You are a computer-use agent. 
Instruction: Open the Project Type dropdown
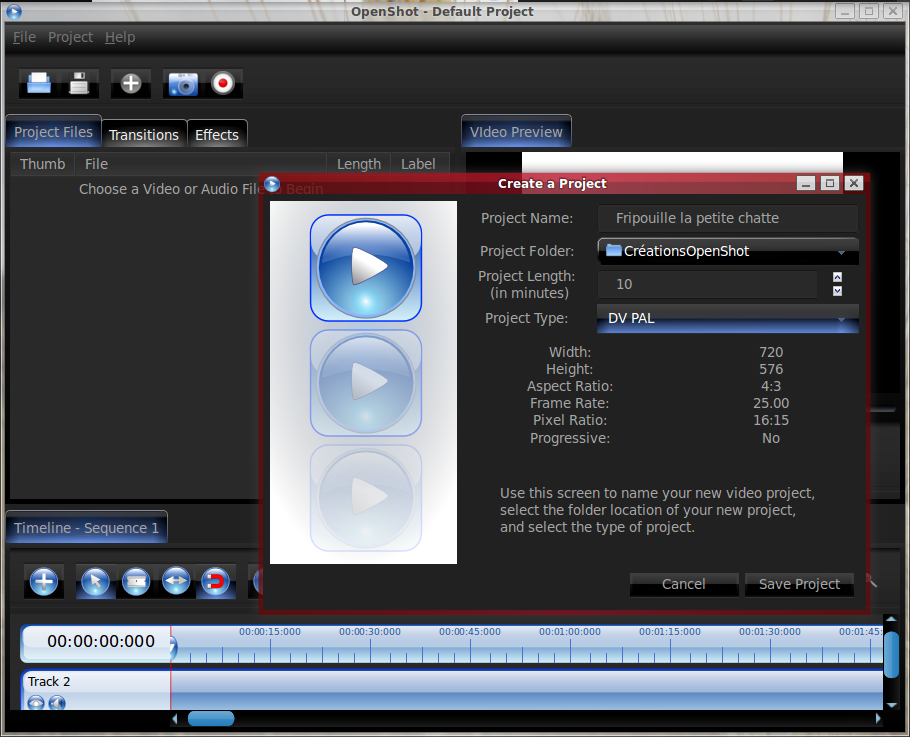727,319
